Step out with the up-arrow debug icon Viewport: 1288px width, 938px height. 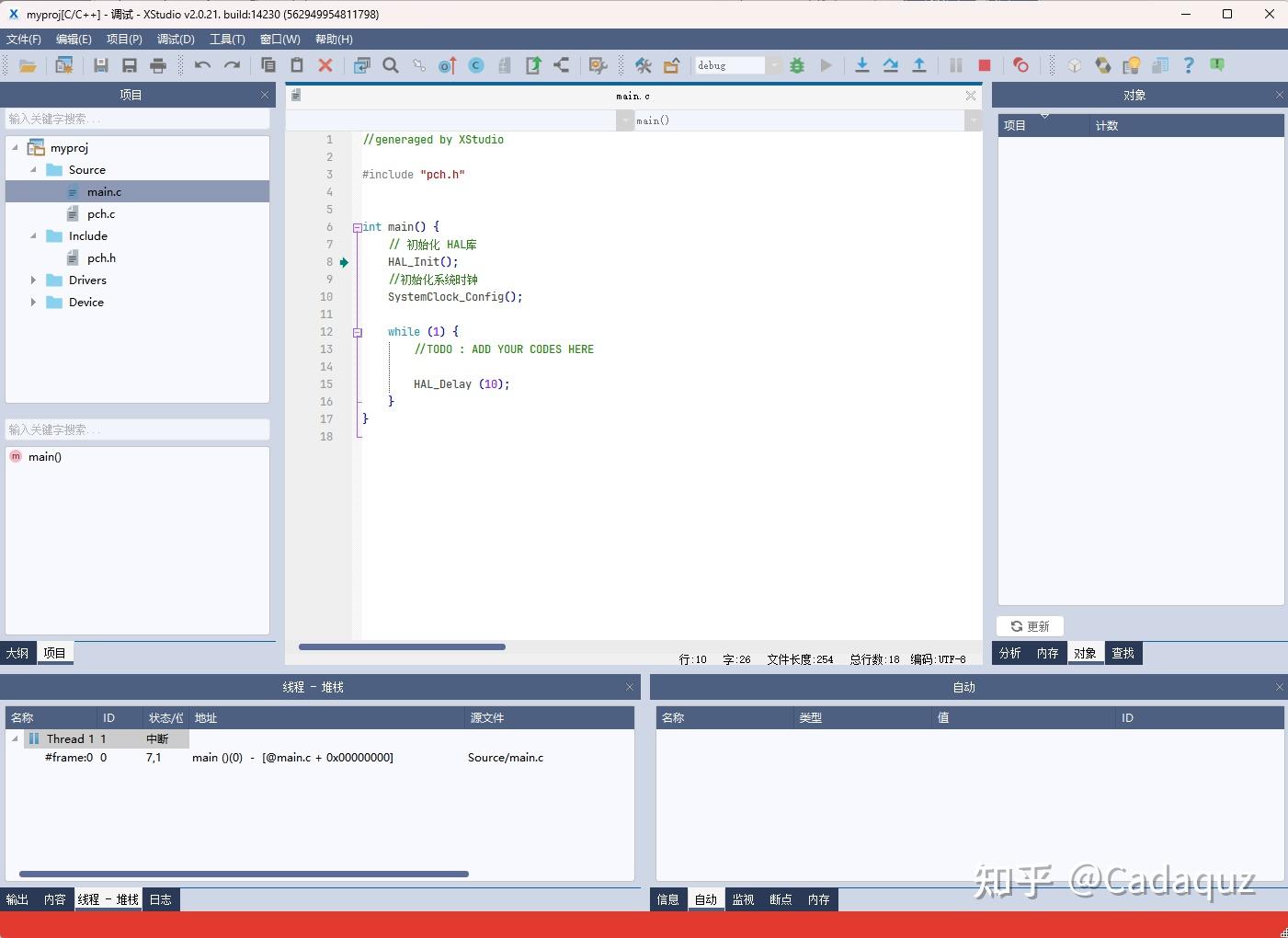(919, 65)
